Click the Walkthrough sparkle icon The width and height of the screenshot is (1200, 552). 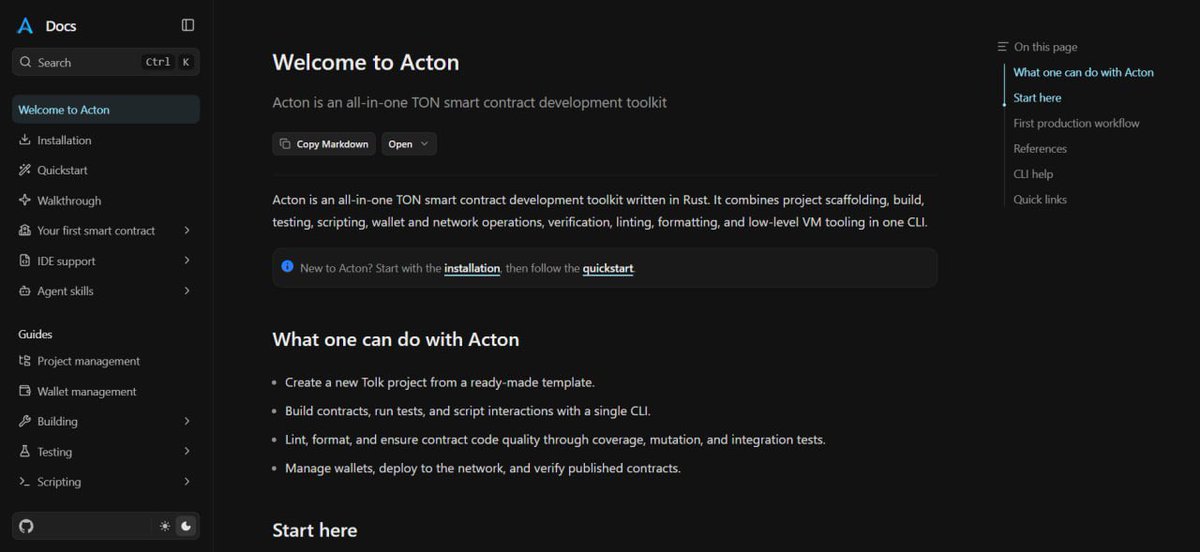[x=25, y=200]
